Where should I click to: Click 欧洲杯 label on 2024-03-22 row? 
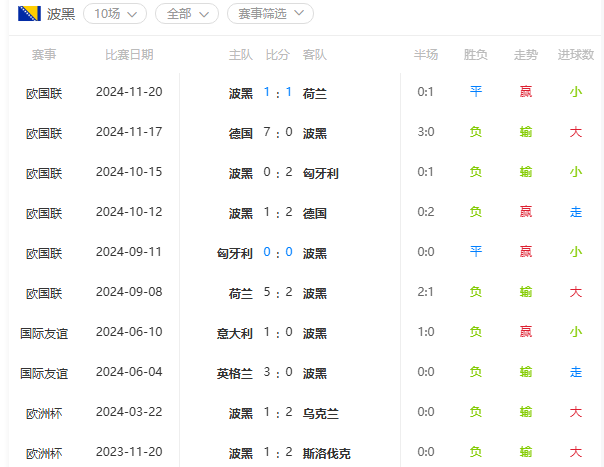[x=44, y=413]
